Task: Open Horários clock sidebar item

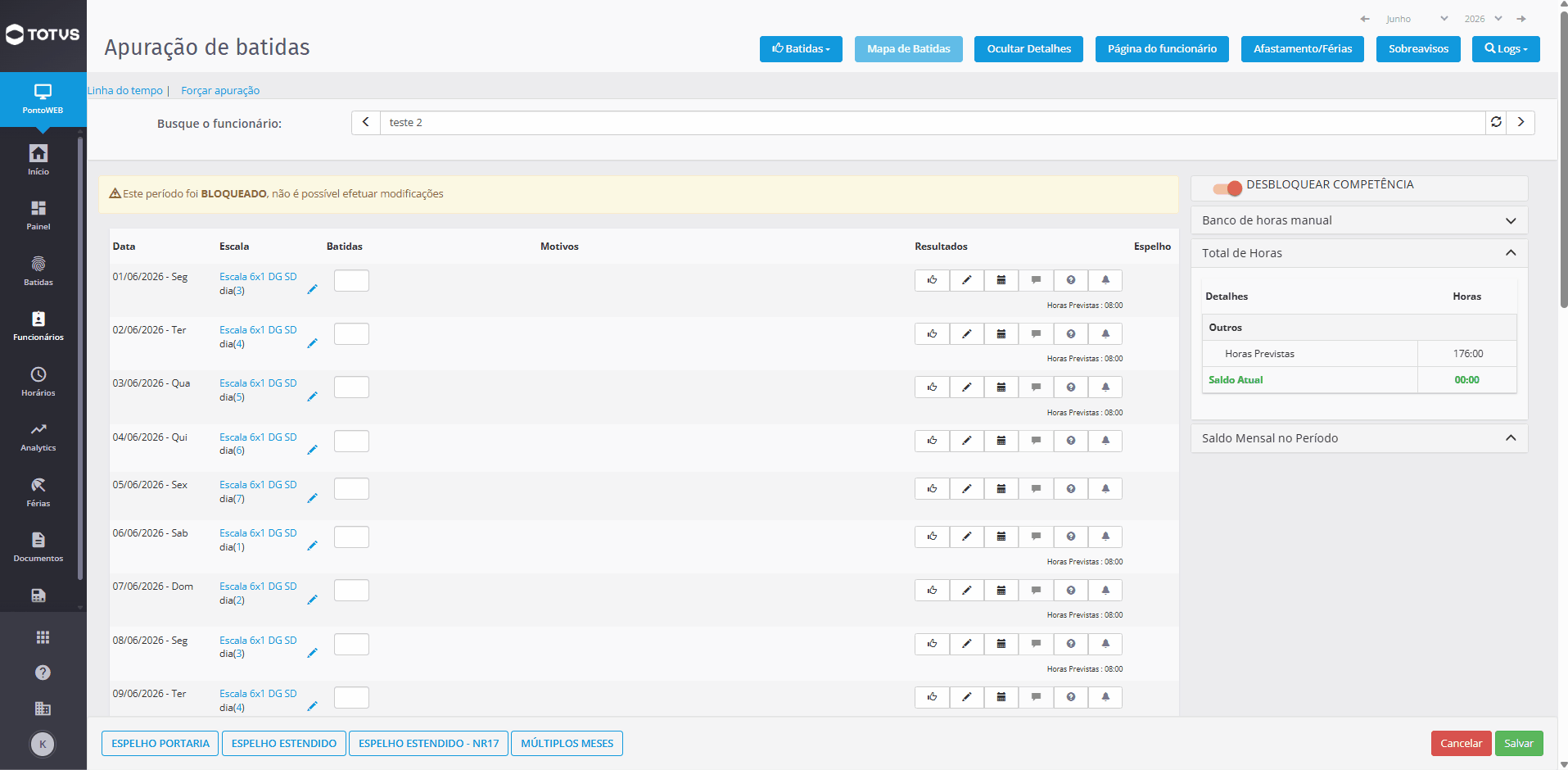Action: (38, 381)
